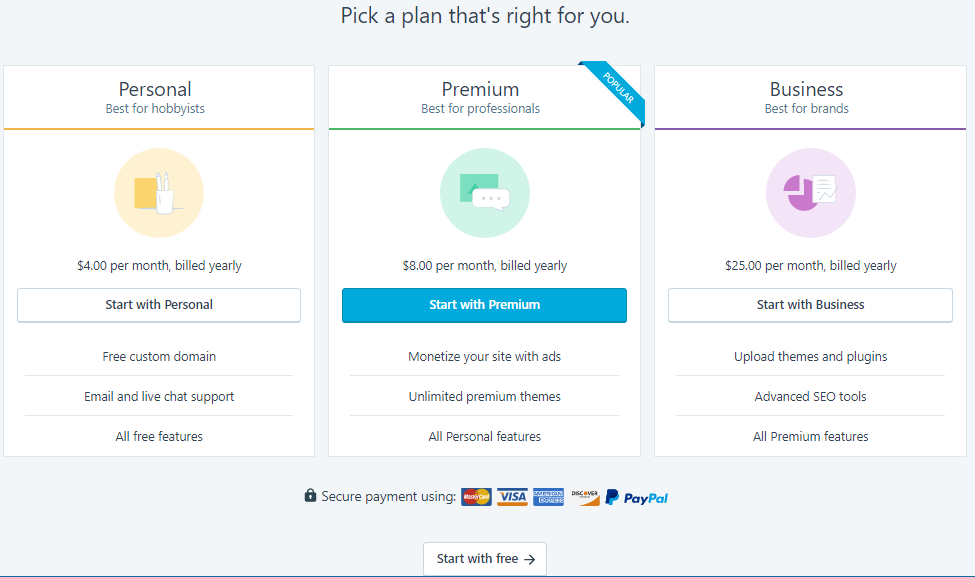Click the Discover card logo
The image size is (975, 577).
point(585,497)
